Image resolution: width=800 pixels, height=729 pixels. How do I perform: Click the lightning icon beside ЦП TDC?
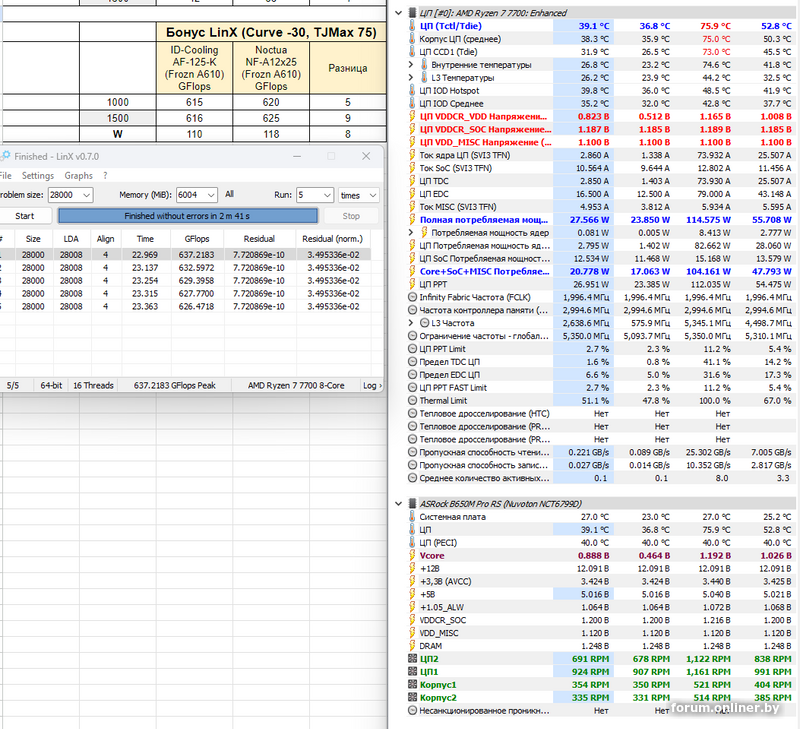coord(413,182)
